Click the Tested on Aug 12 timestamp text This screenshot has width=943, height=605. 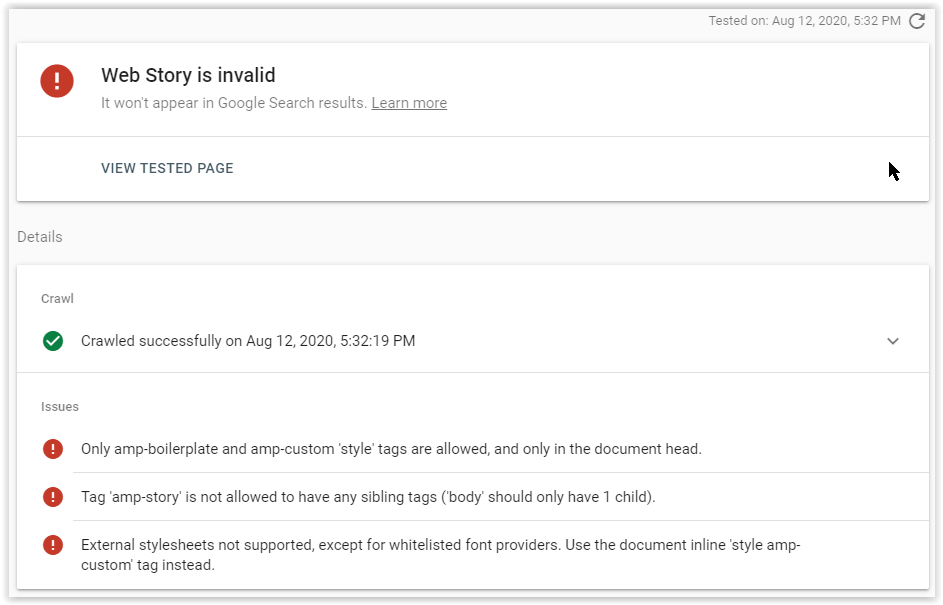[804, 21]
